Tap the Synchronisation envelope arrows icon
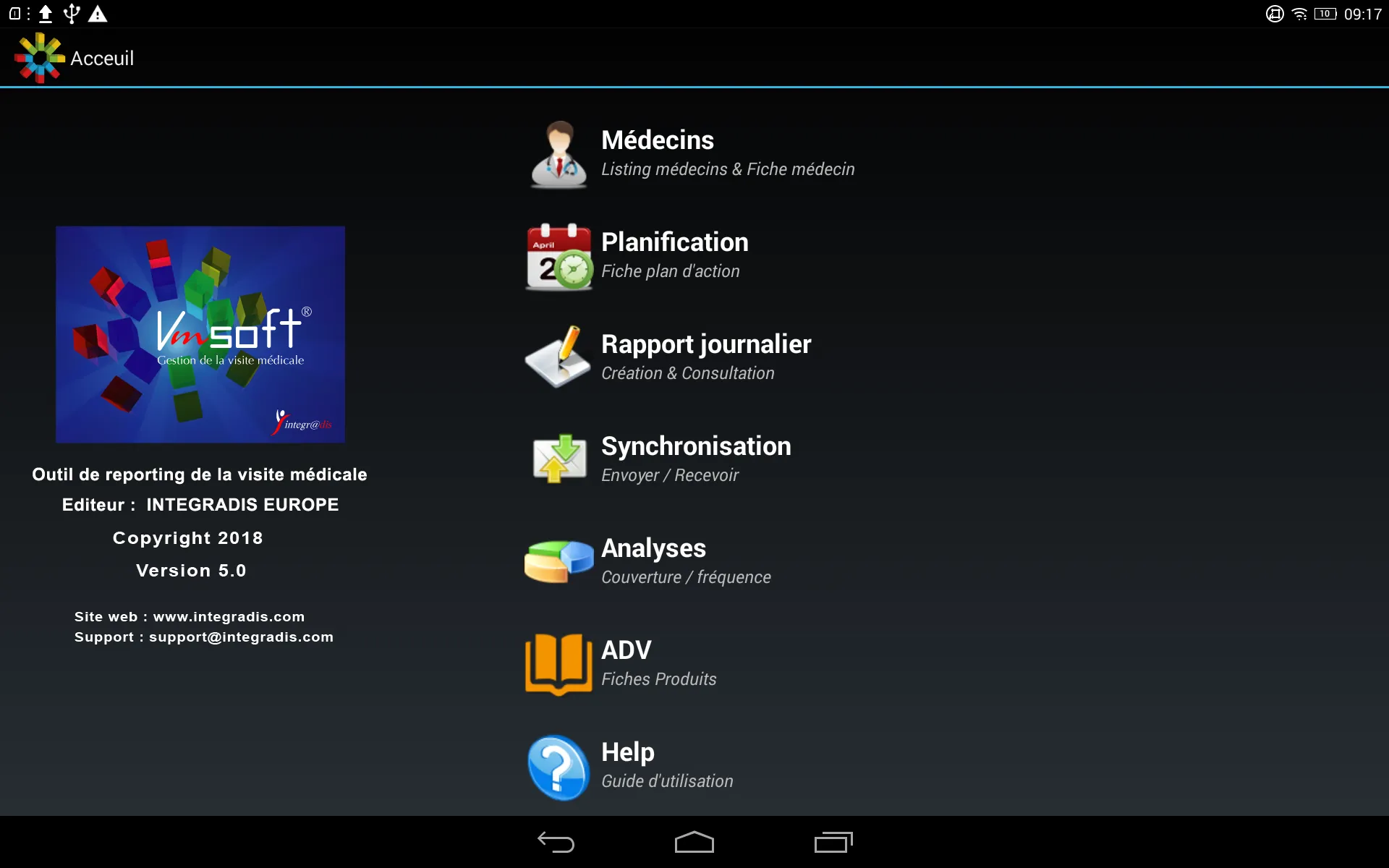This screenshot has width=1389, height=868. click(x=558, y=459)
